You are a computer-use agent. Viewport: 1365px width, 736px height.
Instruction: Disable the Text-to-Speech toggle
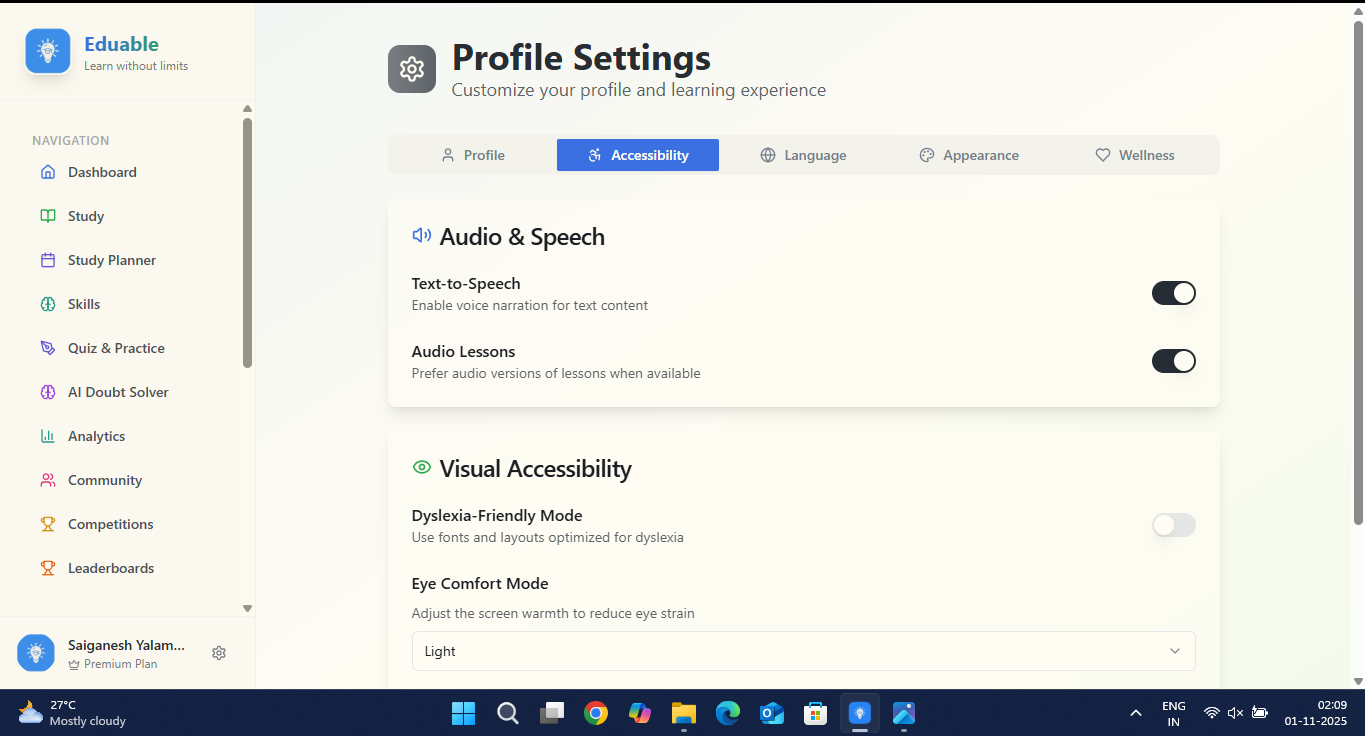click(1173, 293)
